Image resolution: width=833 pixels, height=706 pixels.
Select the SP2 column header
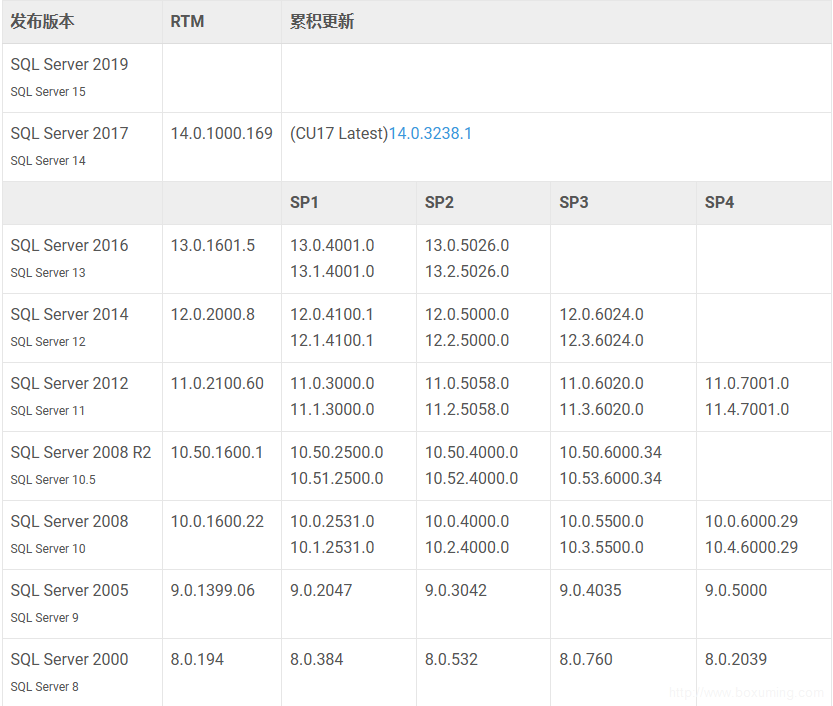(x=439, y=202)
